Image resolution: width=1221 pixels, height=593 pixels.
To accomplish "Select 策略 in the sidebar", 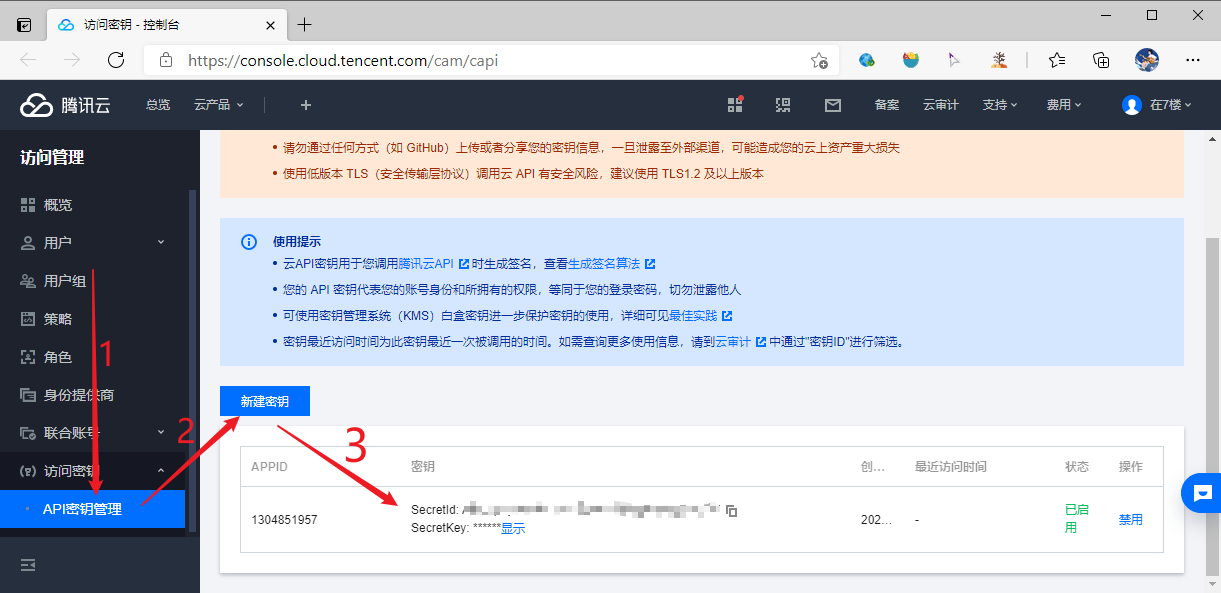I will (58, 319).
